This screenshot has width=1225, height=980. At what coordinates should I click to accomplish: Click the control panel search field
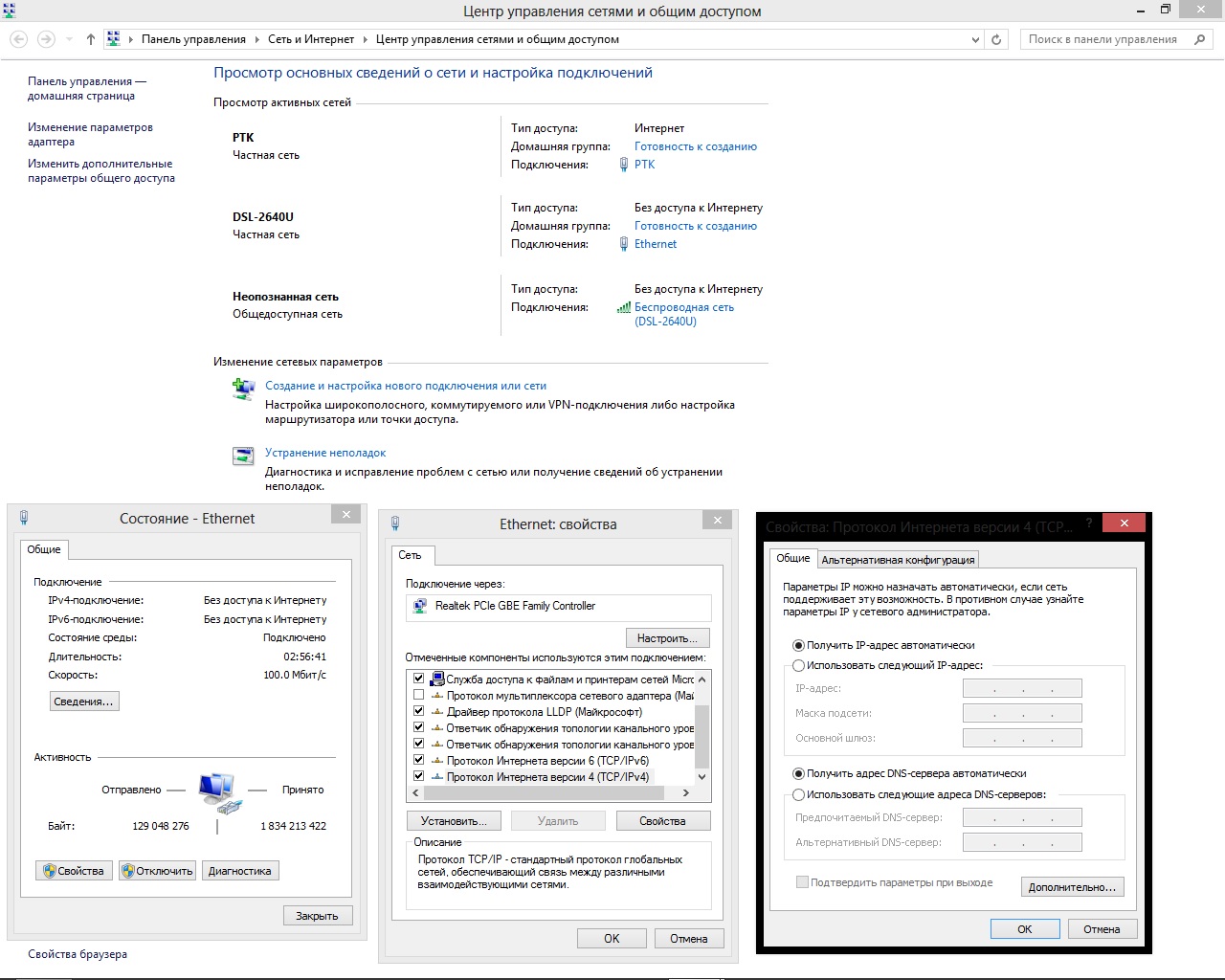1102,39
